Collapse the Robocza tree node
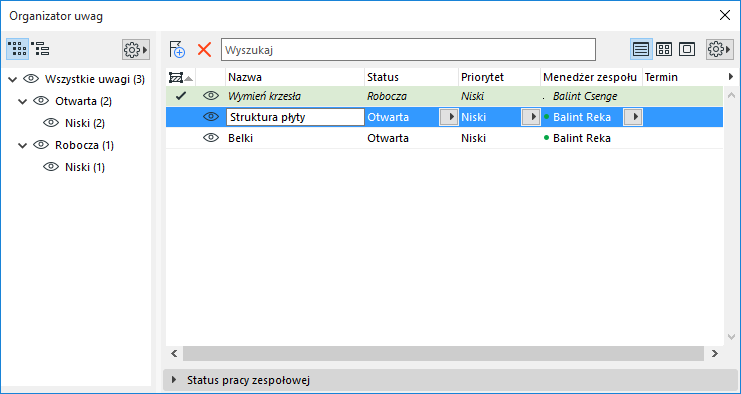 [x=23, y=146]
